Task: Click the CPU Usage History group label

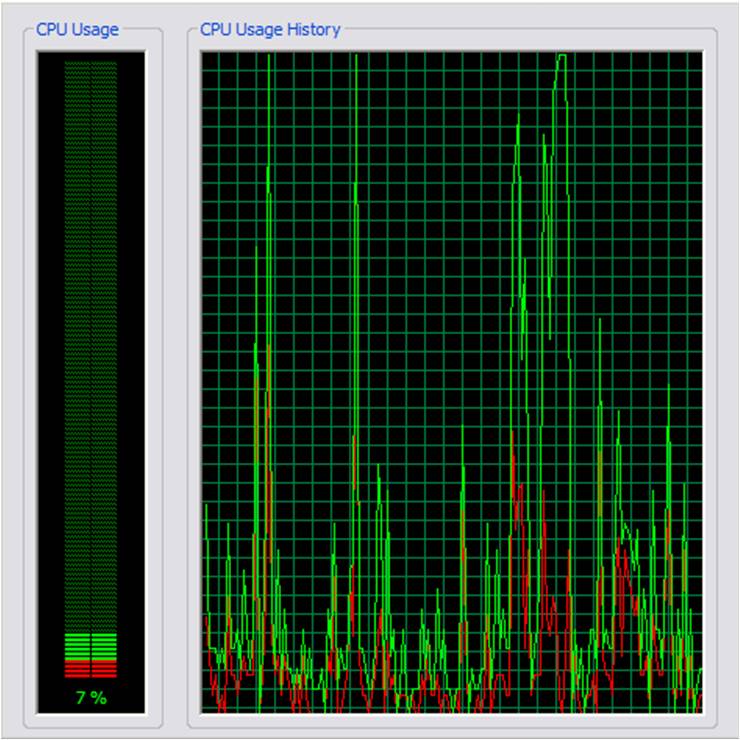Action: 270,30
